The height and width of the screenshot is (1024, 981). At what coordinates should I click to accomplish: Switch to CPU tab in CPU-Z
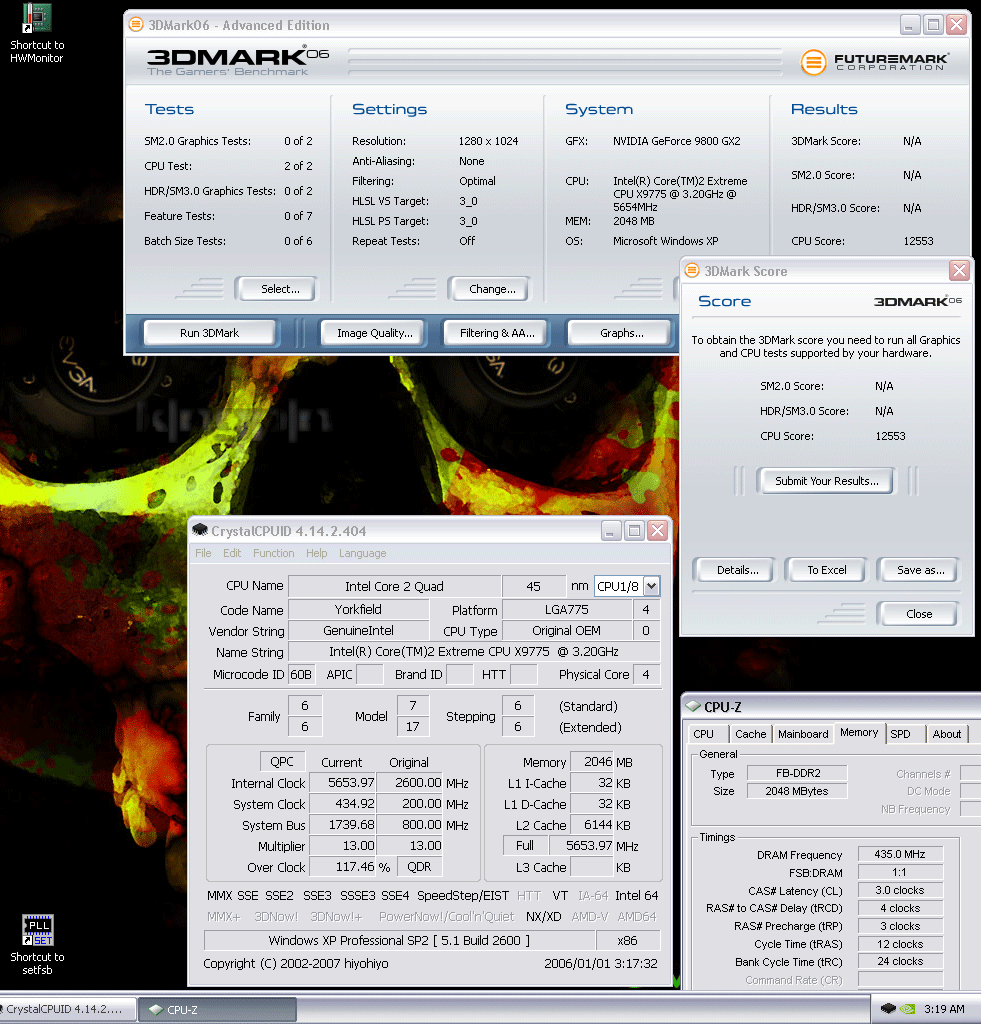pos(703,734)
